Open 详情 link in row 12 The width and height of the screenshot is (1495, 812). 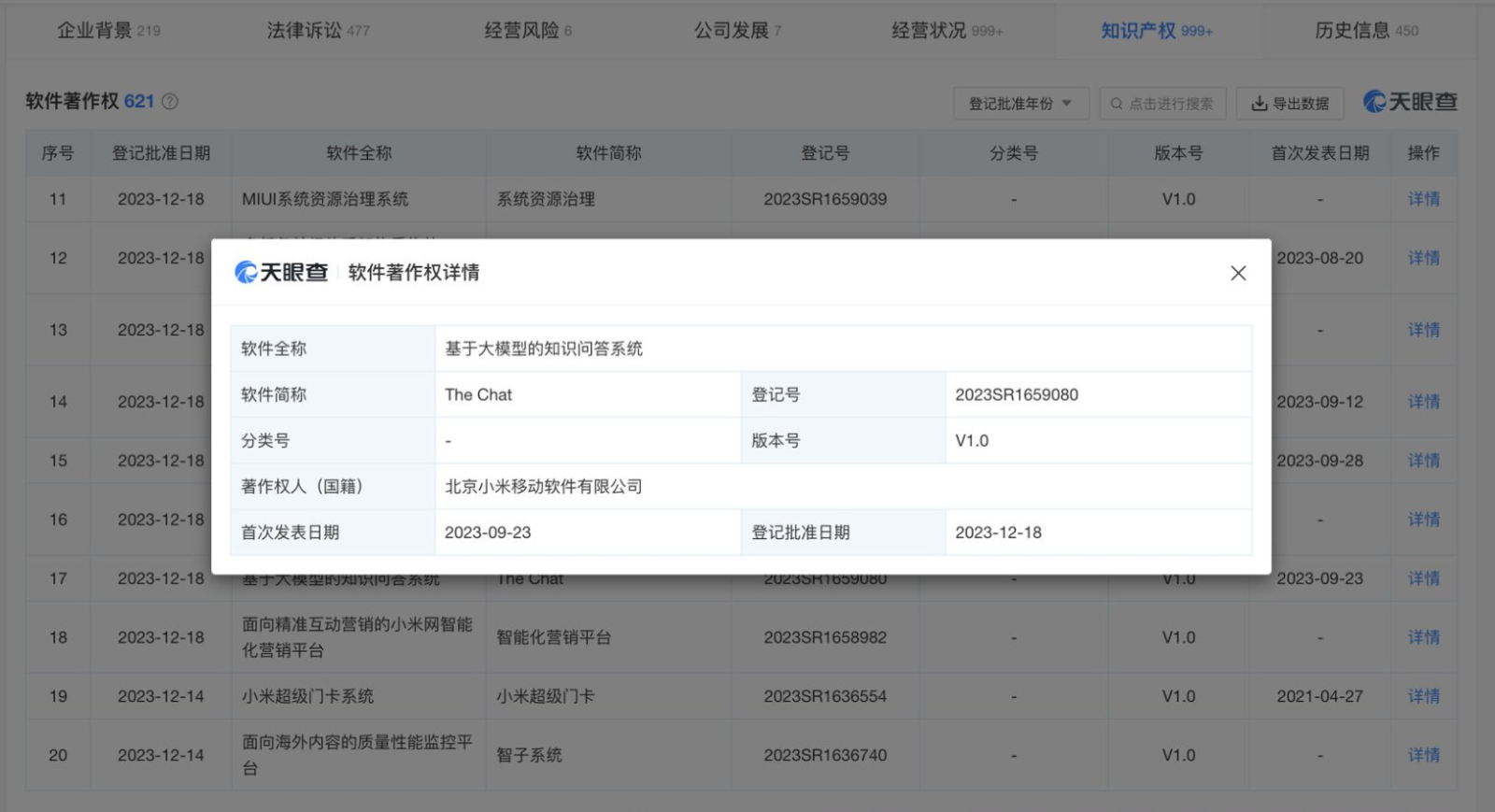point(1424,258)
